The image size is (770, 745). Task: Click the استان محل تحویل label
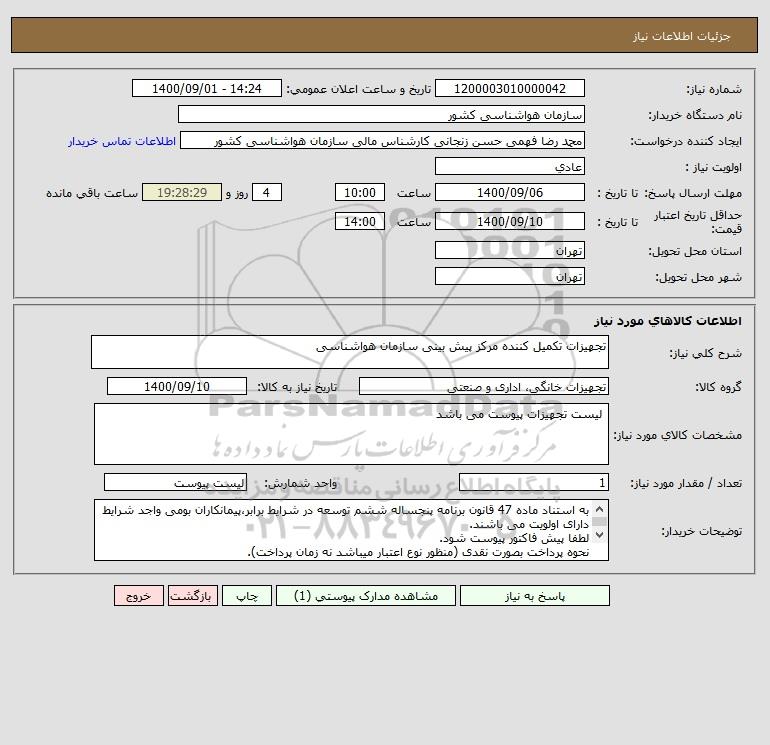(x=695, y=251)
